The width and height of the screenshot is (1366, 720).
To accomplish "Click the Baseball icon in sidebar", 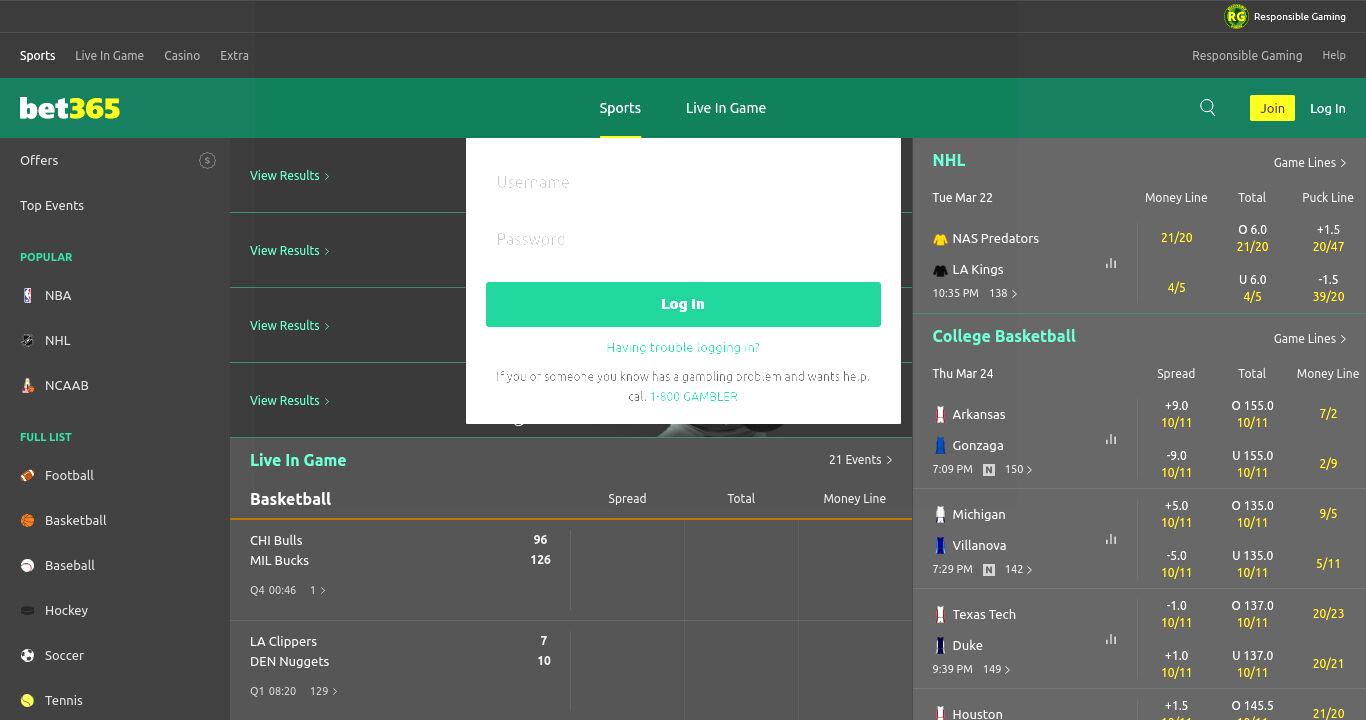I will (28, 565).
